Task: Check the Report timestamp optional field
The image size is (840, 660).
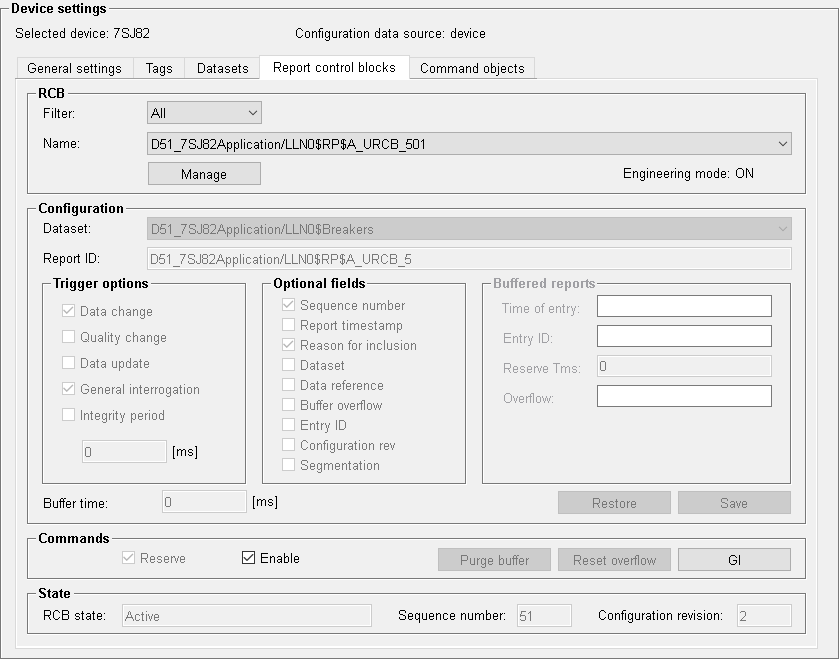Action: [x=289, y=325]
